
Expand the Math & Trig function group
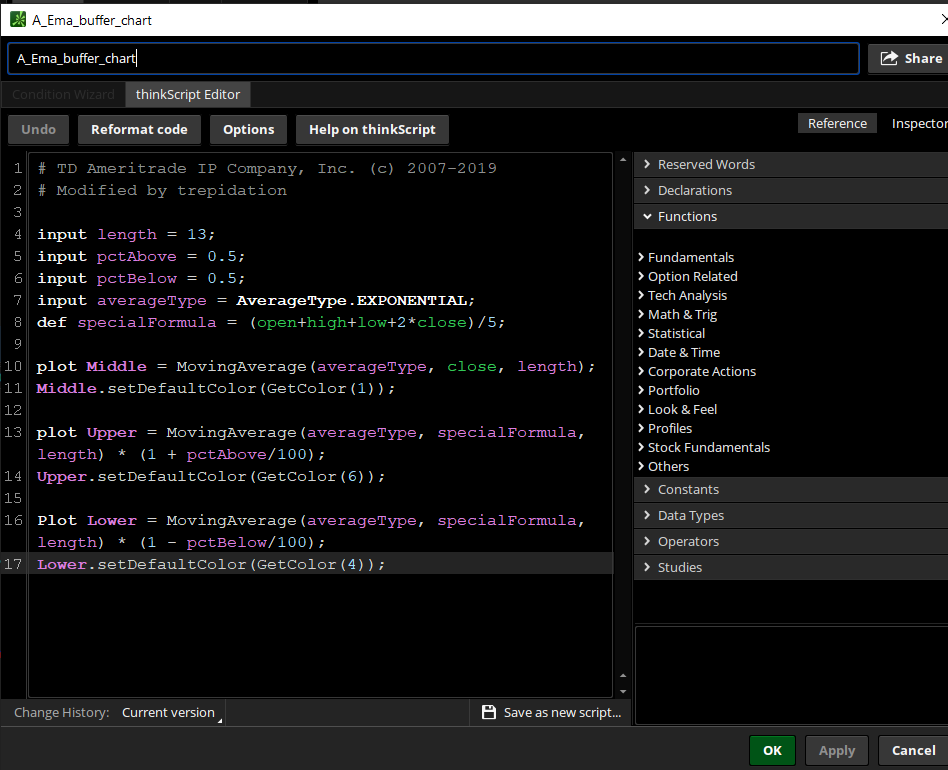point(677,314)
